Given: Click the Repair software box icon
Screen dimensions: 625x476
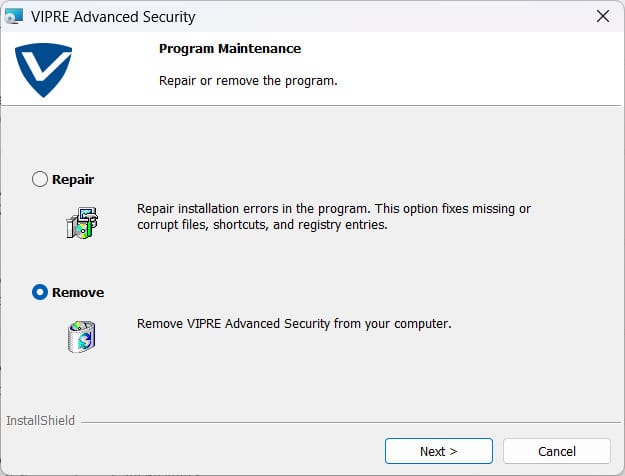Looking at the screenshot, I should click(82, 223).
